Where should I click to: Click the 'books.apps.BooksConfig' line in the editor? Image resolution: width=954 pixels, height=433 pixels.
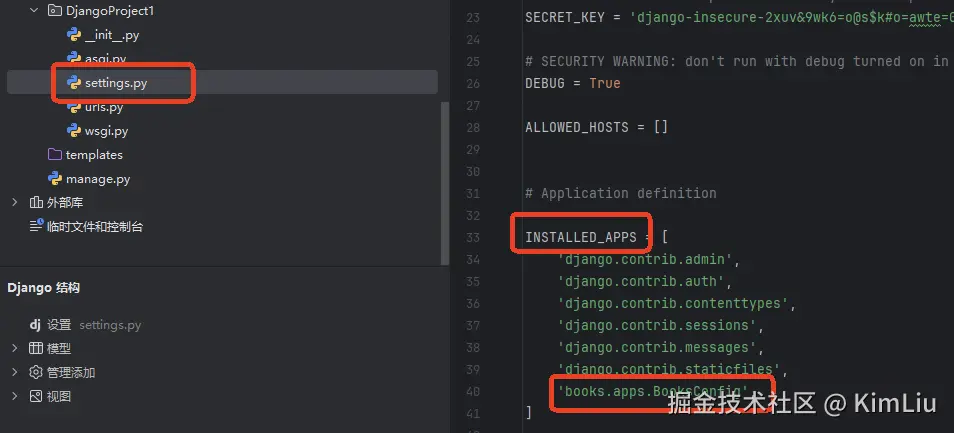pos(654,390)
